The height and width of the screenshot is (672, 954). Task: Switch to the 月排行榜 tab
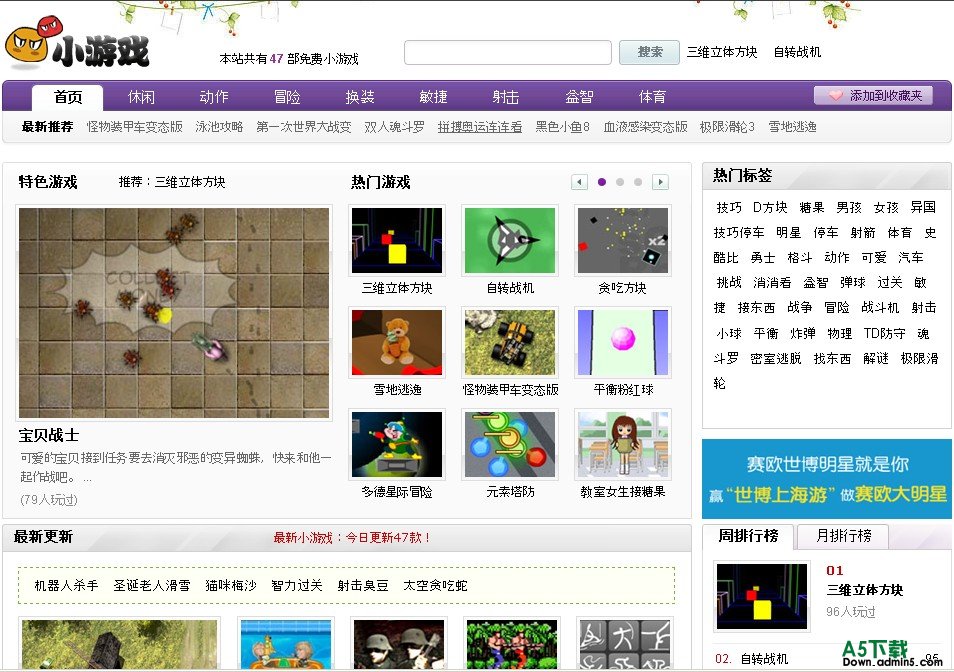(x=843, y=536)
